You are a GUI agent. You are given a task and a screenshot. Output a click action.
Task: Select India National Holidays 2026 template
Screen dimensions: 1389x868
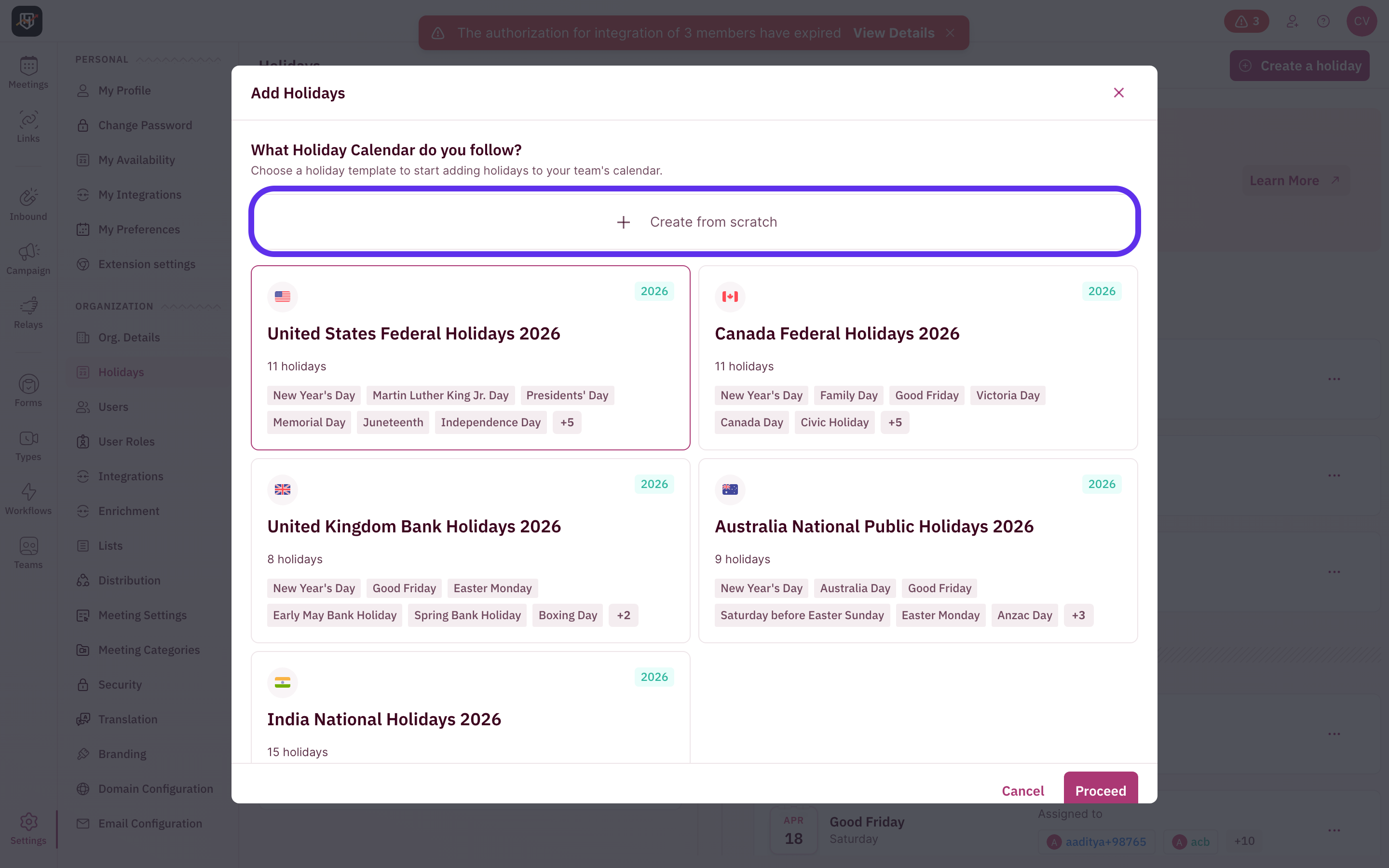[x=470, y=719]
